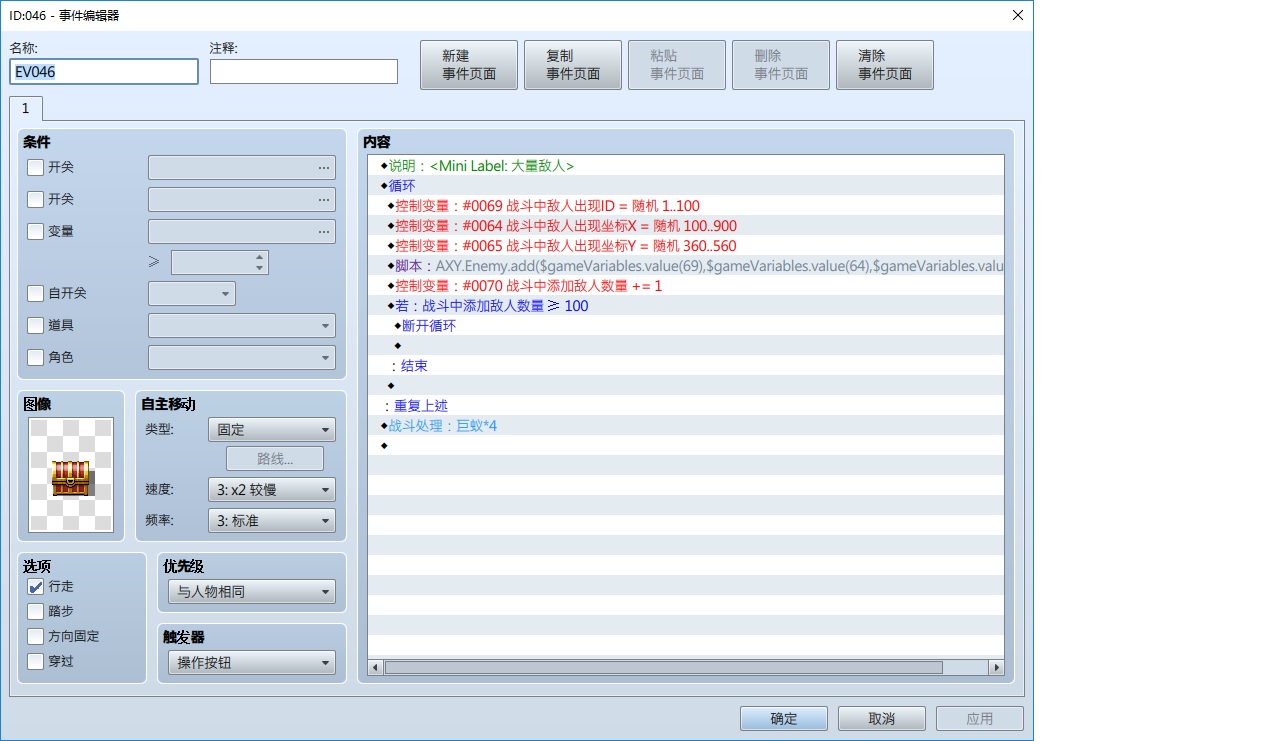
Task: Expand the 触发器 dropdown showing 操作按钮
Action: 252,663
